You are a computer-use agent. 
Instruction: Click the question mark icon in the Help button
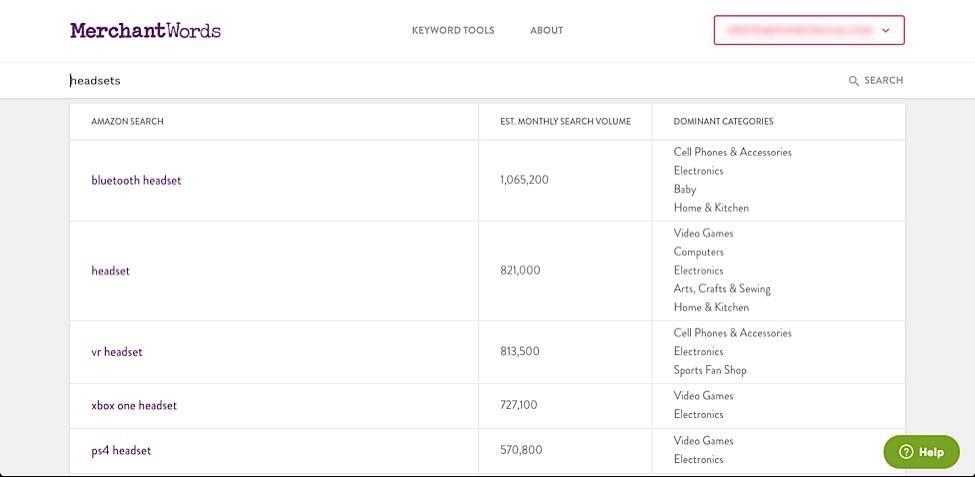(906, 452)
